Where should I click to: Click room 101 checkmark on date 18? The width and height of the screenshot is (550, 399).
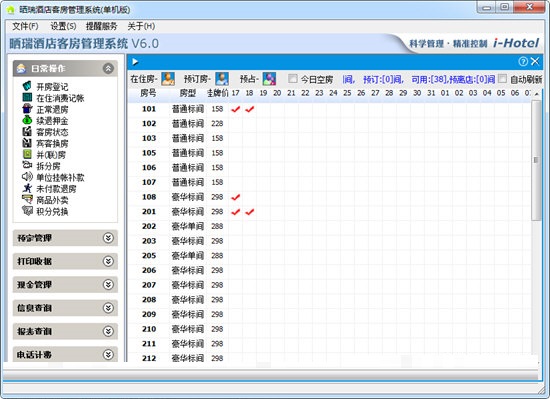pyautogui.click(x=249, y=109)
